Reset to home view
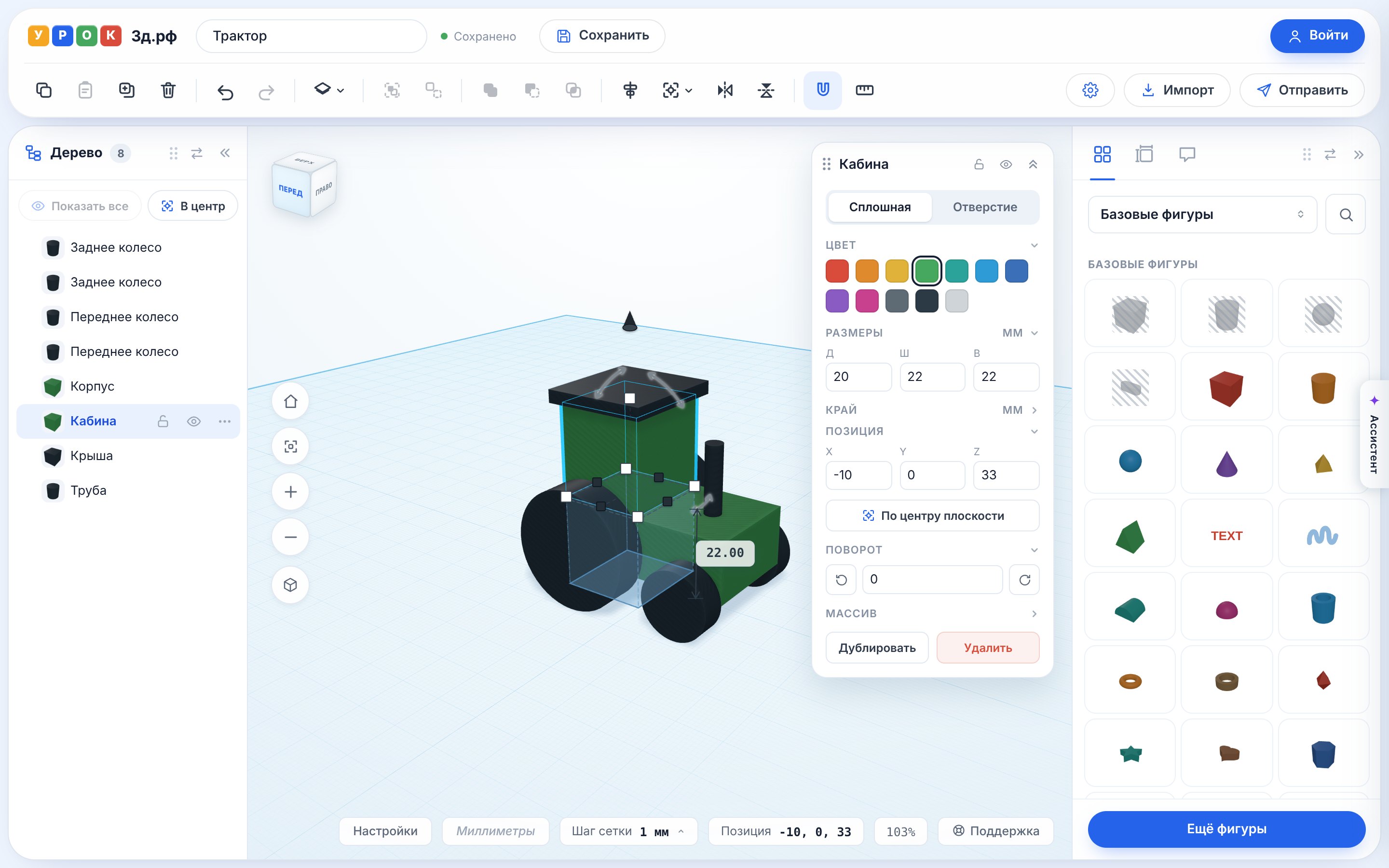Image resolution: width=1389 pixels, height=868 pixels. 290,401
